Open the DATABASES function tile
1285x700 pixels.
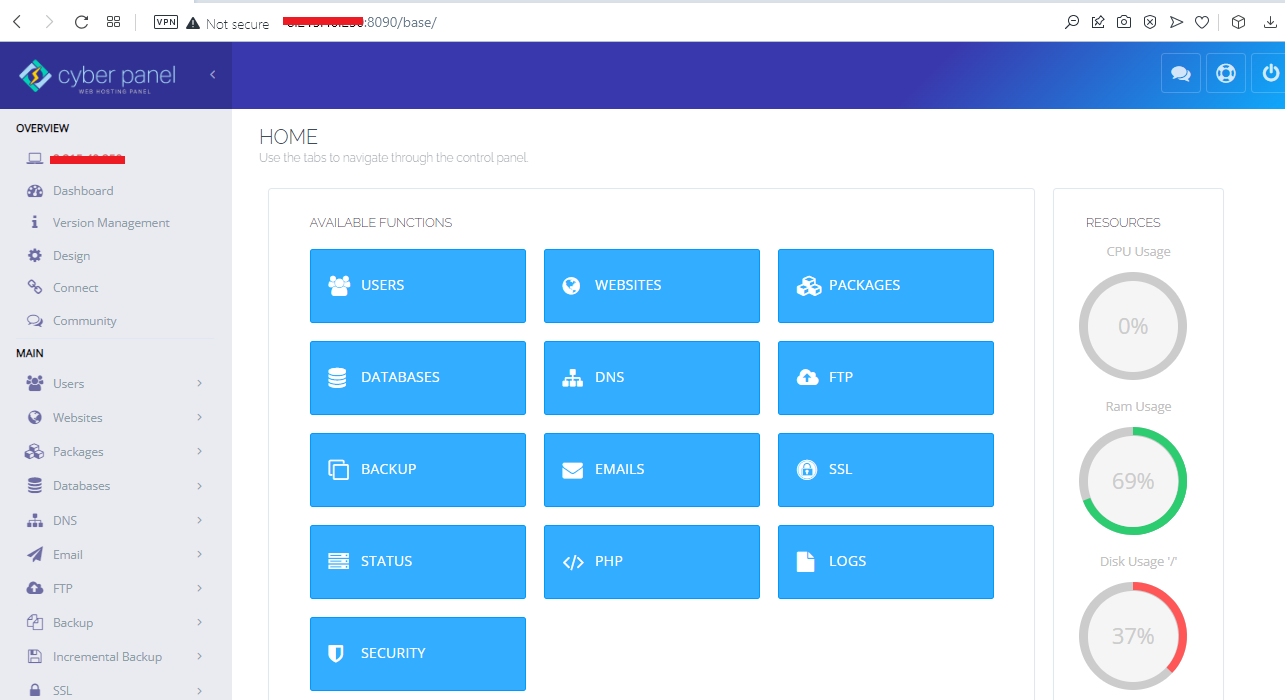417,378
